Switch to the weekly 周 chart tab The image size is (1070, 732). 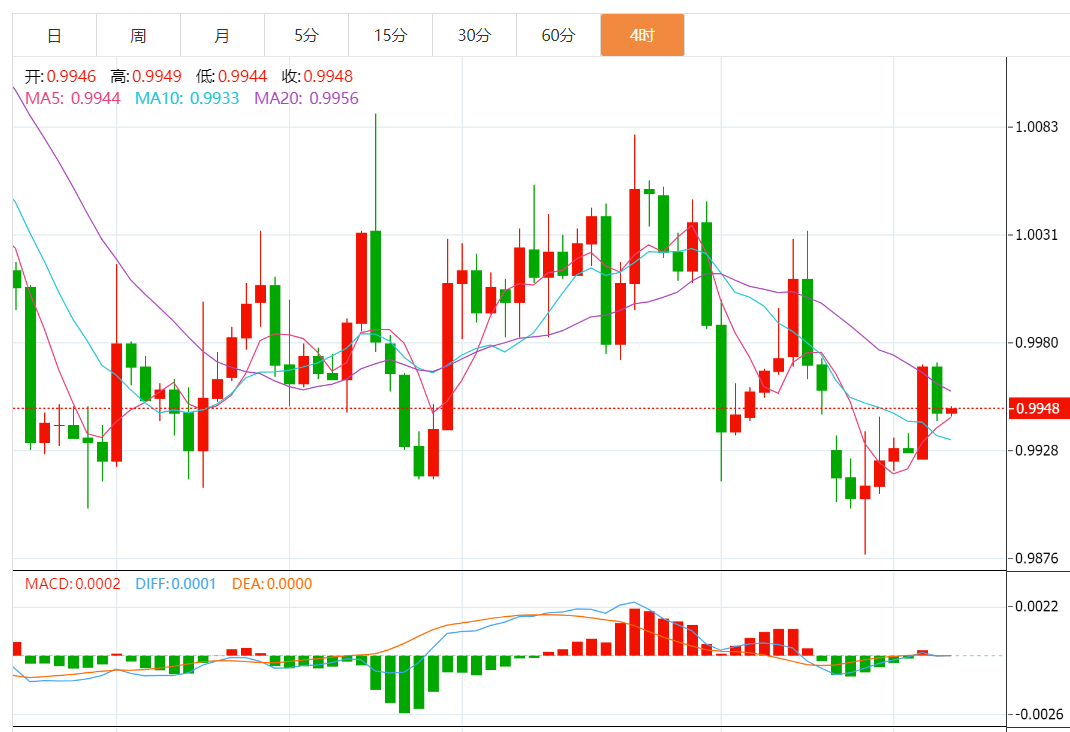pos(139,35)
